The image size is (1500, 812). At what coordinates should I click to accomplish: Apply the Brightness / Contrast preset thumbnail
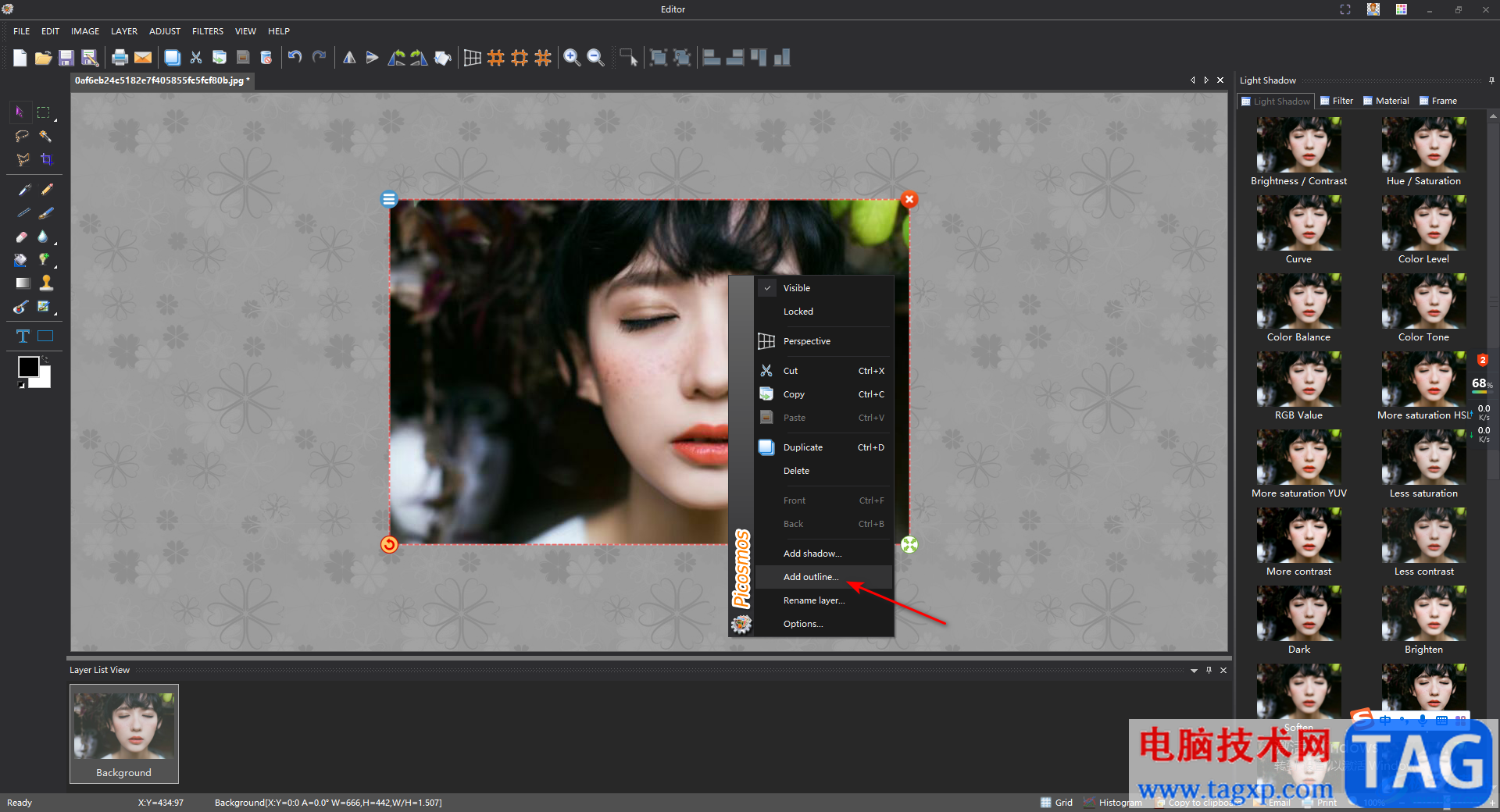pos(1298,145)
